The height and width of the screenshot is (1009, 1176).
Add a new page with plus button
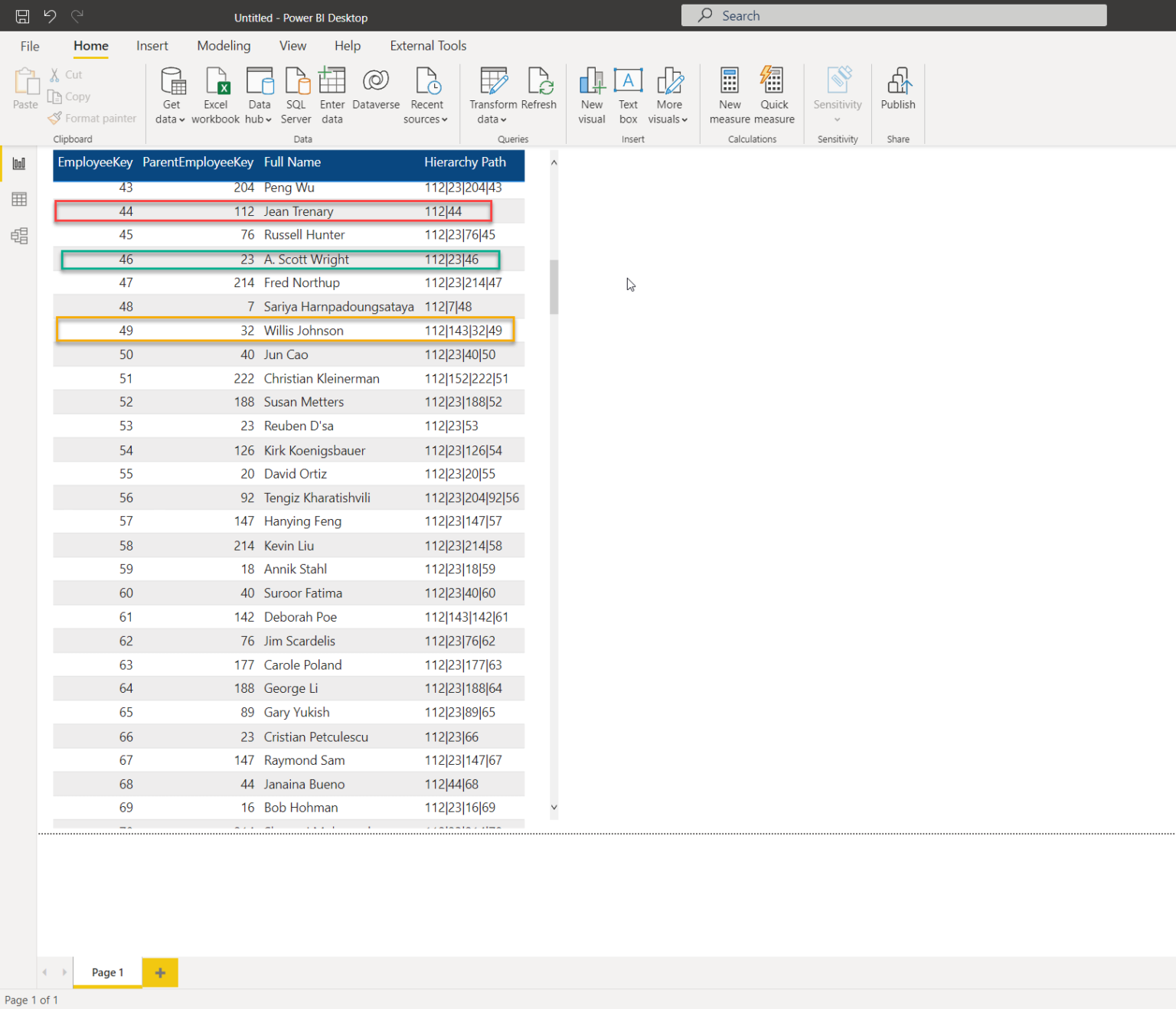pos(160,972)
